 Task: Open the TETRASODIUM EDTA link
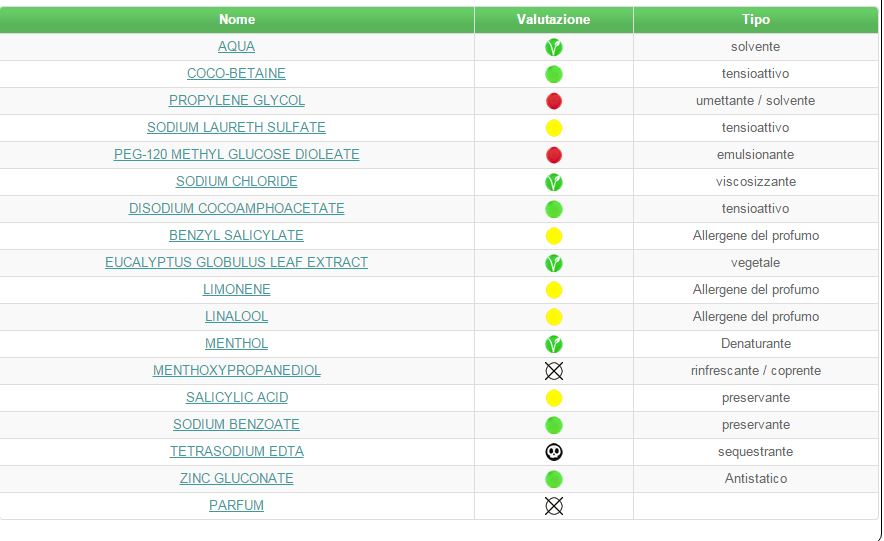tap(236, 452)
